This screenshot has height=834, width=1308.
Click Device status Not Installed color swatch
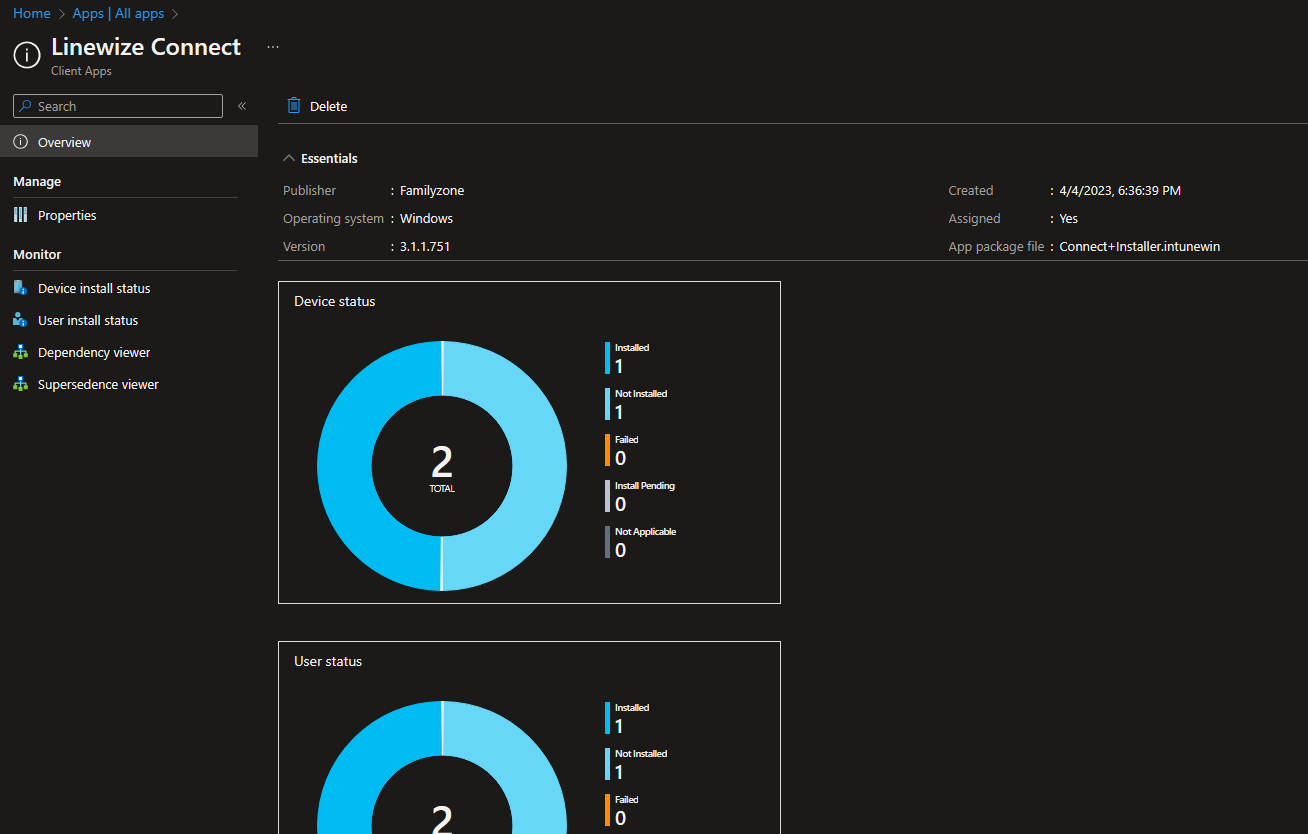click(x=607, y=404)
